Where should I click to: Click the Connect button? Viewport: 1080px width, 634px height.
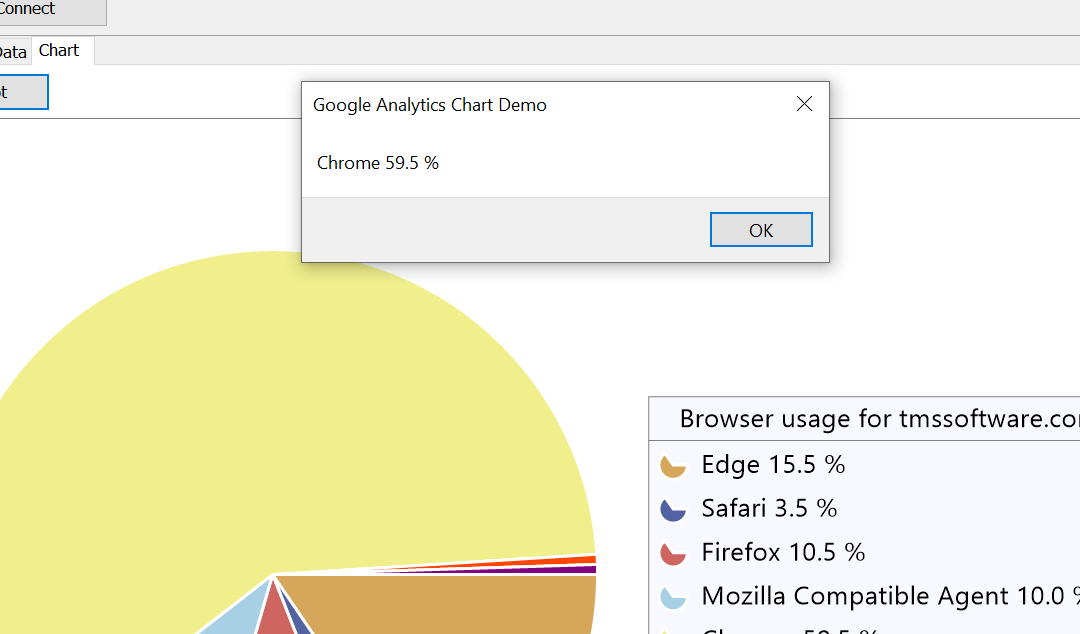click(52, 10)
